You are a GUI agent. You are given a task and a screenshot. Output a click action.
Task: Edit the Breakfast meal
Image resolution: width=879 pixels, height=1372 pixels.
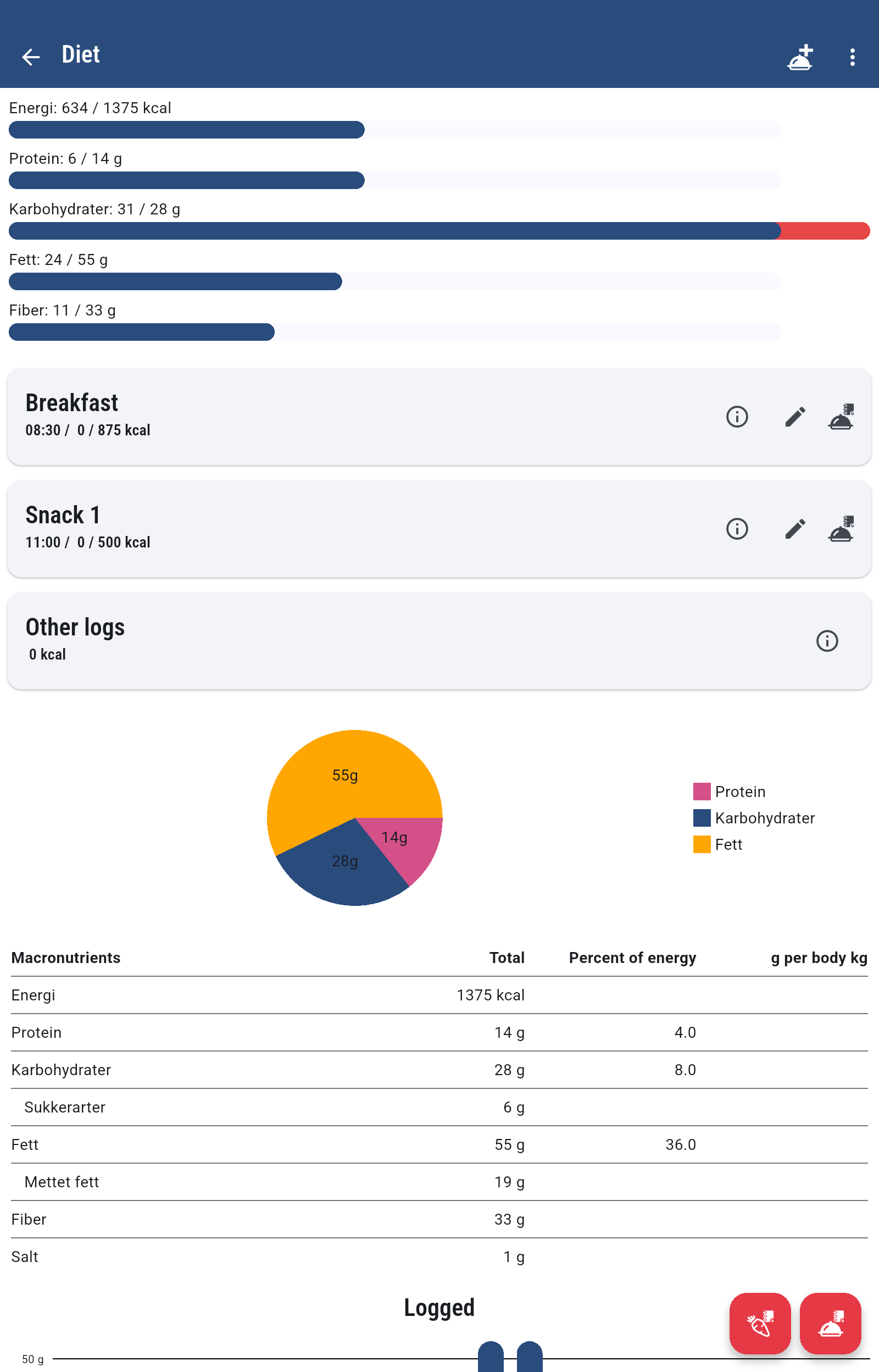coord(794,417)
